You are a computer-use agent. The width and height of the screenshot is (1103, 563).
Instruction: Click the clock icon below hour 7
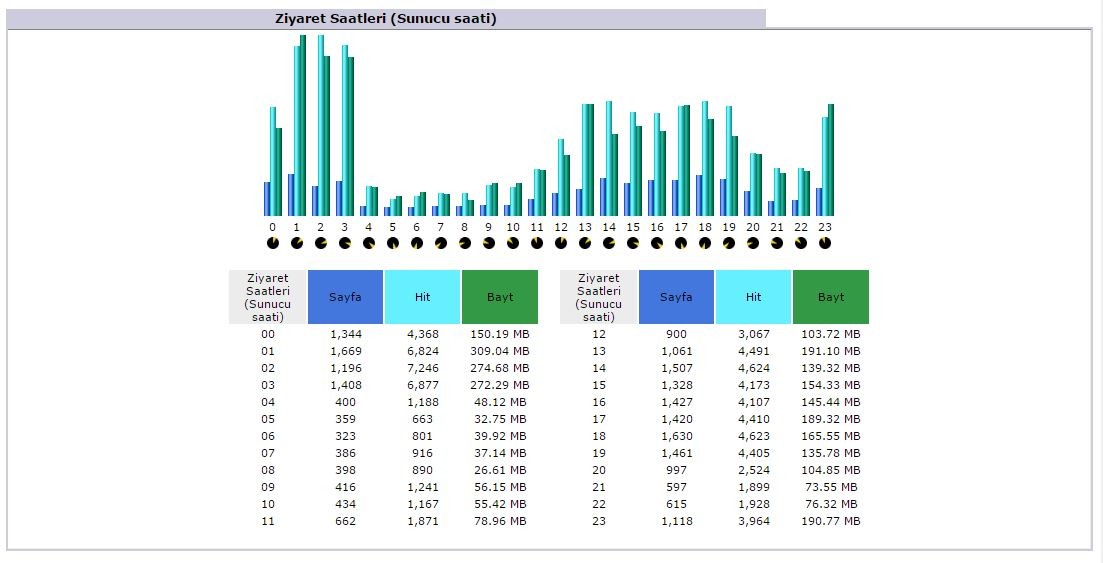[x=440, y=243]
